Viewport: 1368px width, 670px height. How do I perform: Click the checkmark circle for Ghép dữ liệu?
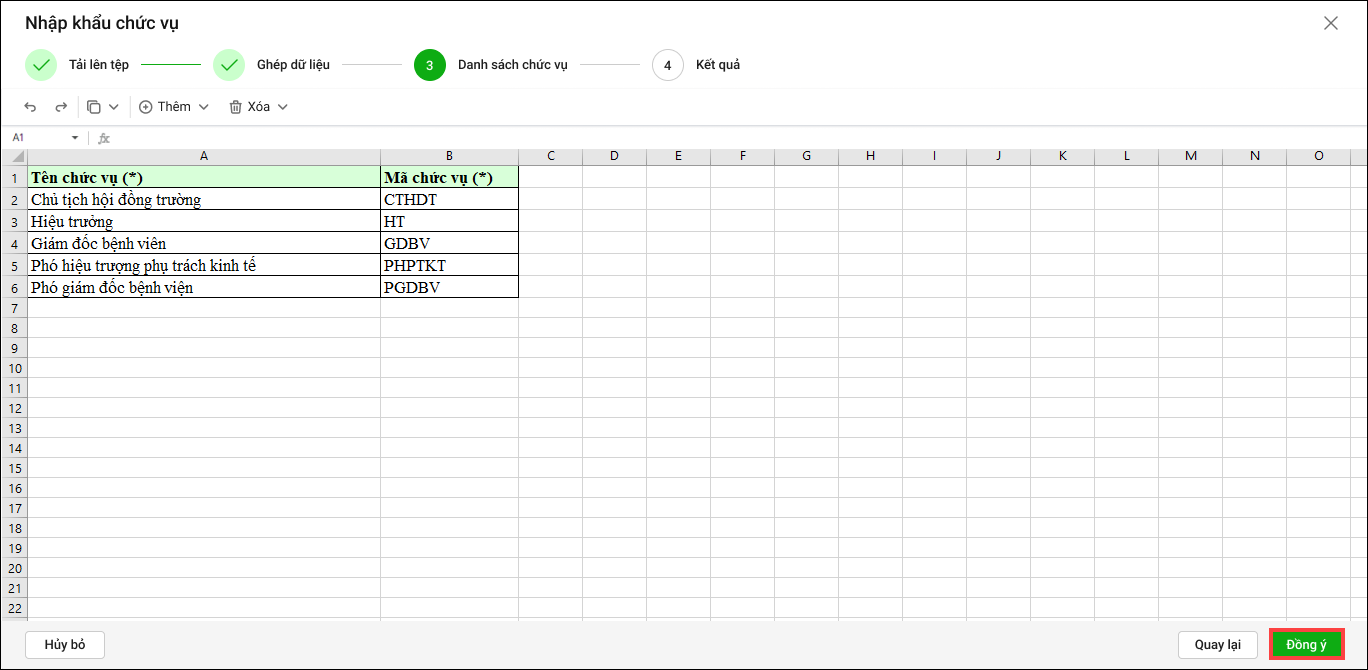pyautogui.click(x=229, y=65)
